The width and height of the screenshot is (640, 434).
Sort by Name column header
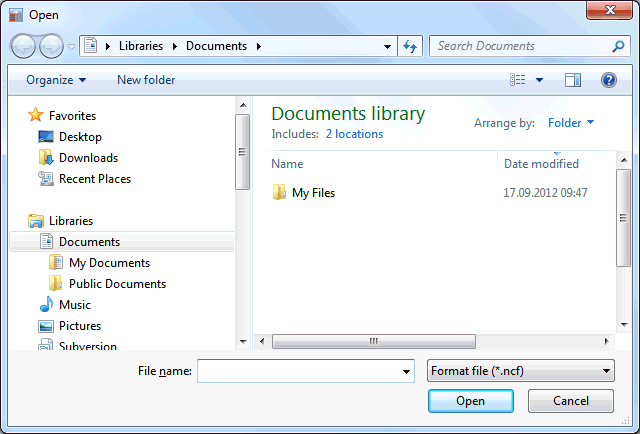click(x=287, y=164)
